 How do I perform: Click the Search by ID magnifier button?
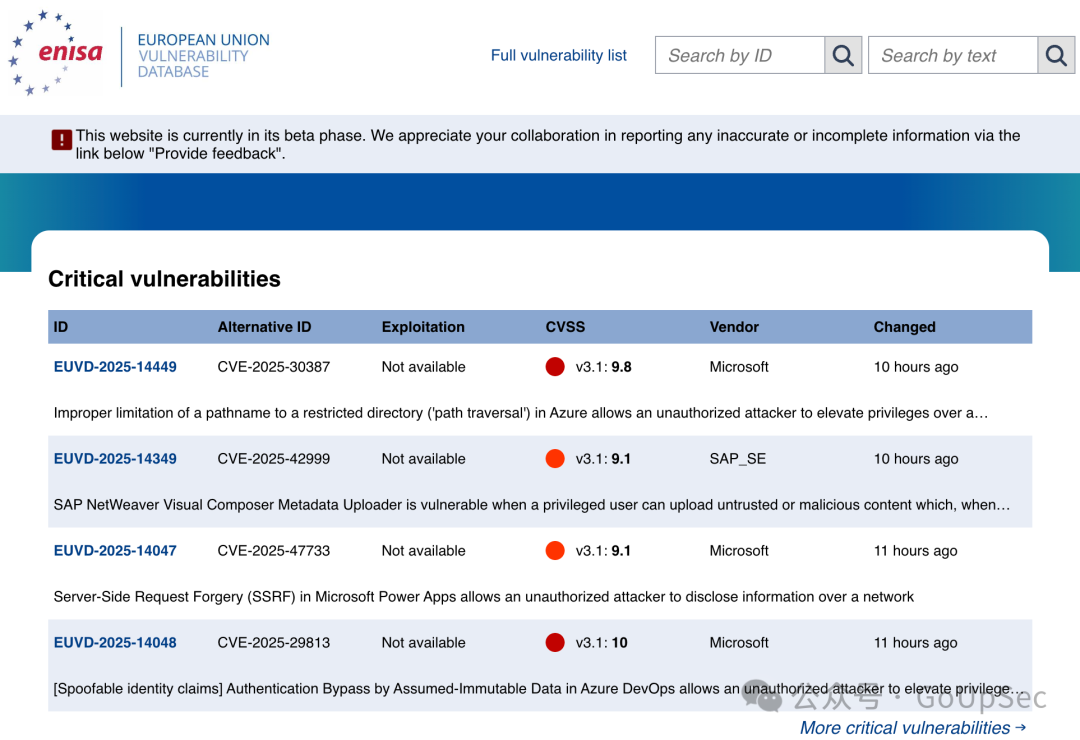pos(843,55)
